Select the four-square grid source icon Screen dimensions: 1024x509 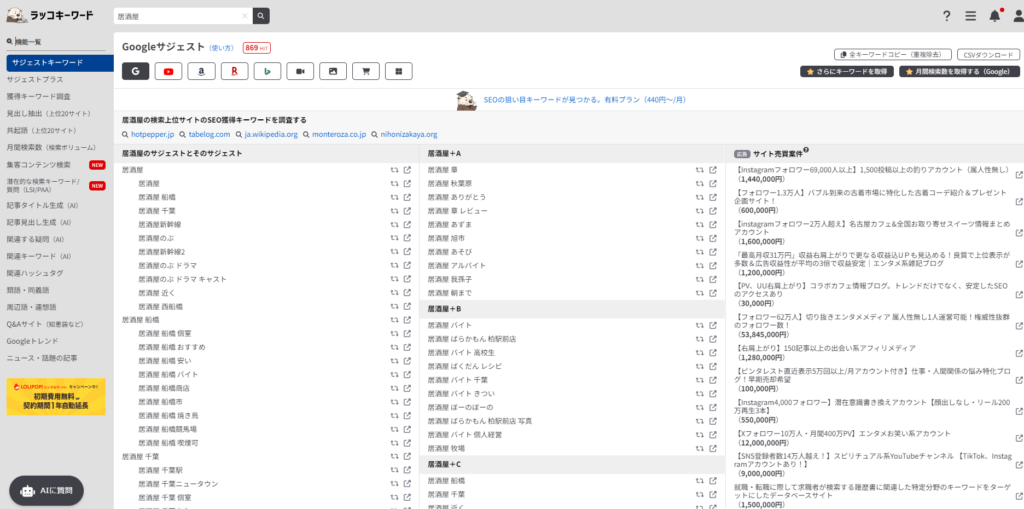pyautogui.click(x=398, y=71)
